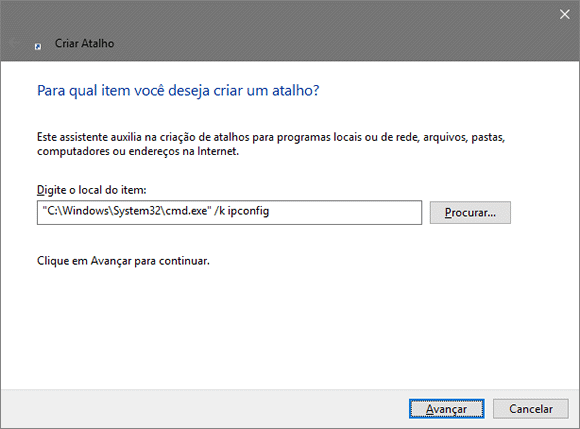Click Windows folder name in the path field
This screenshot has width=580, height=429.
83,211
